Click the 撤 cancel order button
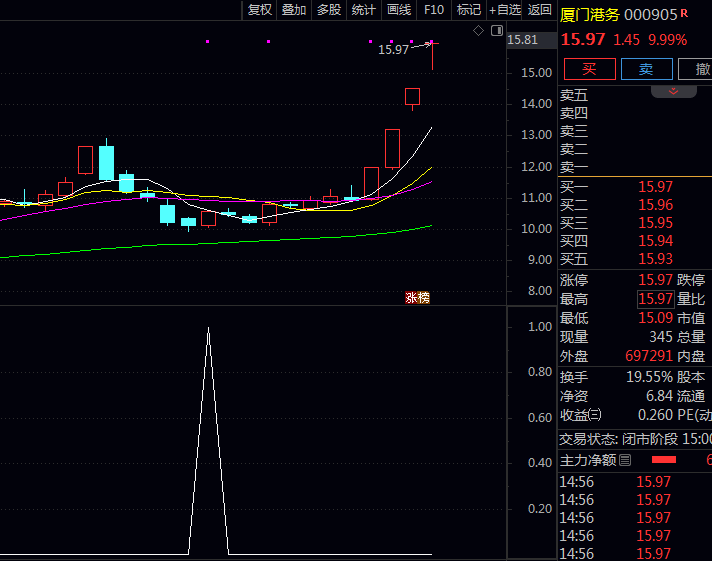 pos(696,69)
